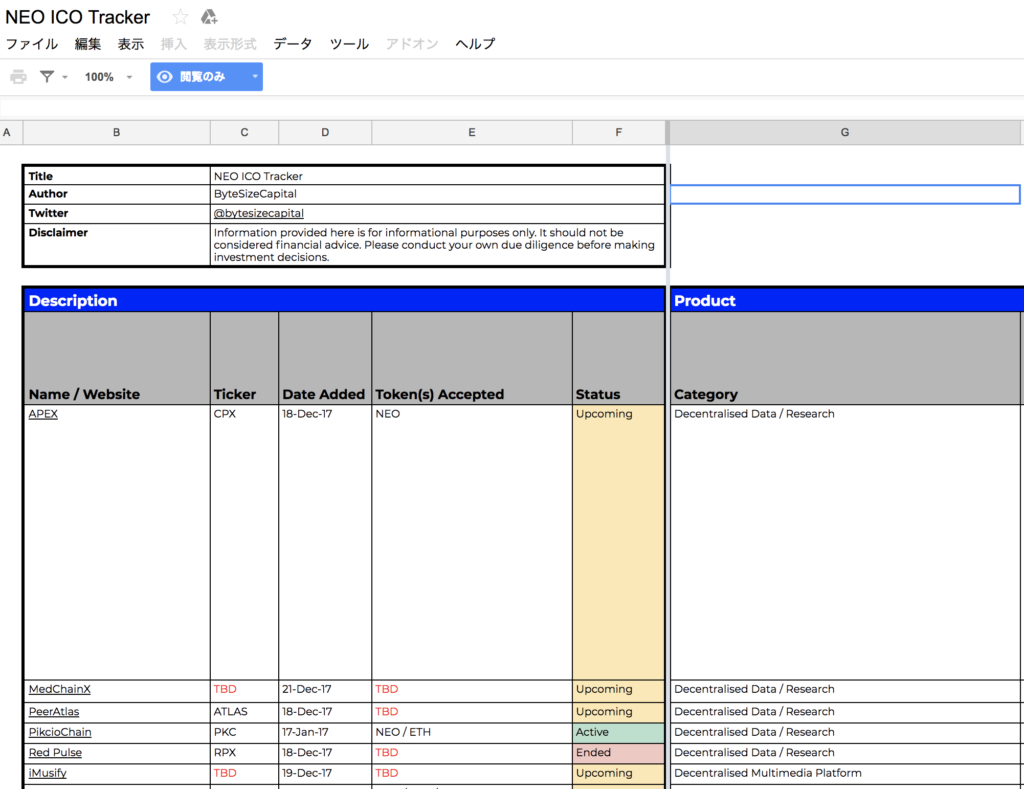Open the 100% zoom dropdown

pos(108,77)
